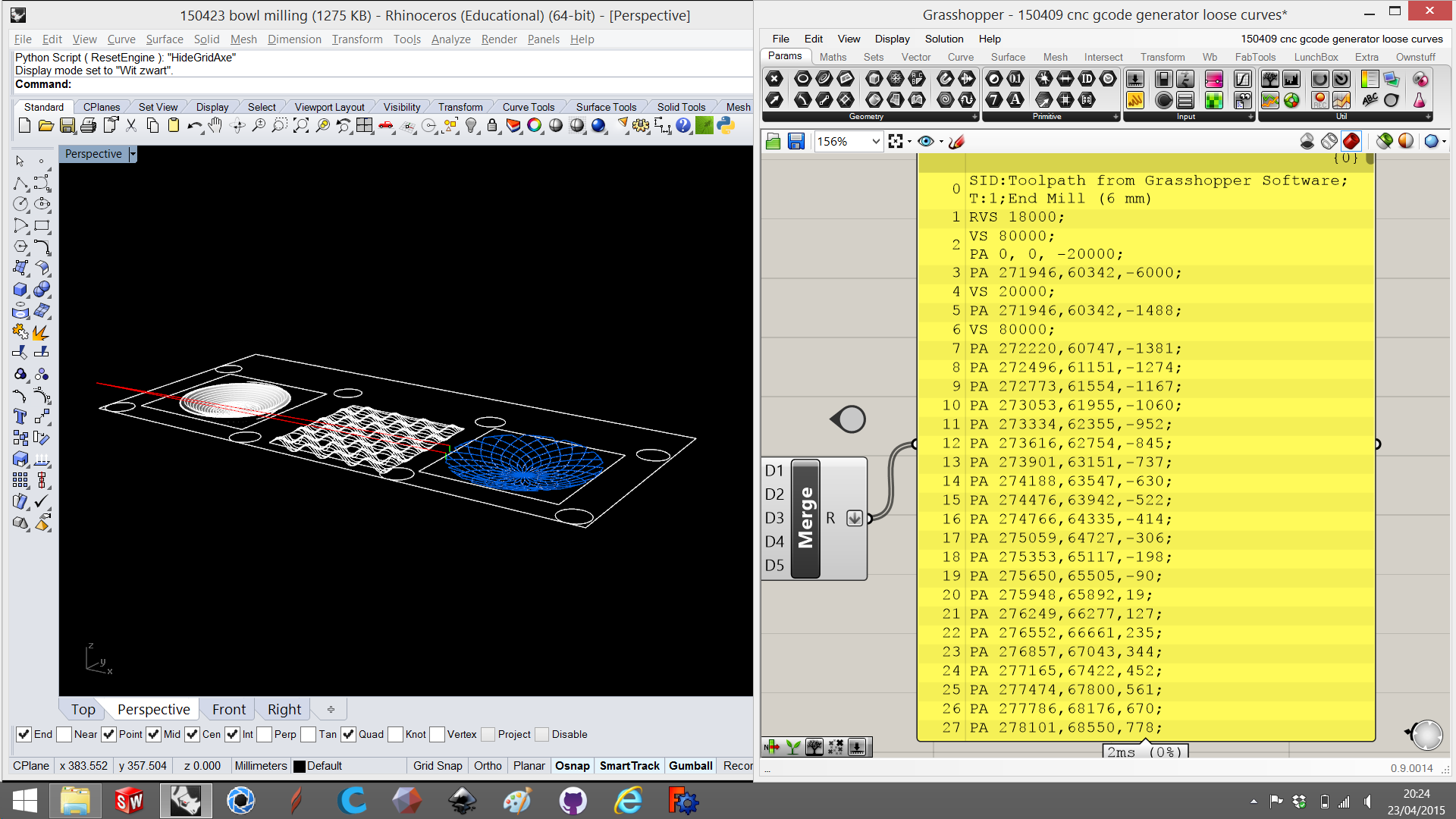
Task: Enable the Knot osnap checkbox
Action: (x=395, y=734)
